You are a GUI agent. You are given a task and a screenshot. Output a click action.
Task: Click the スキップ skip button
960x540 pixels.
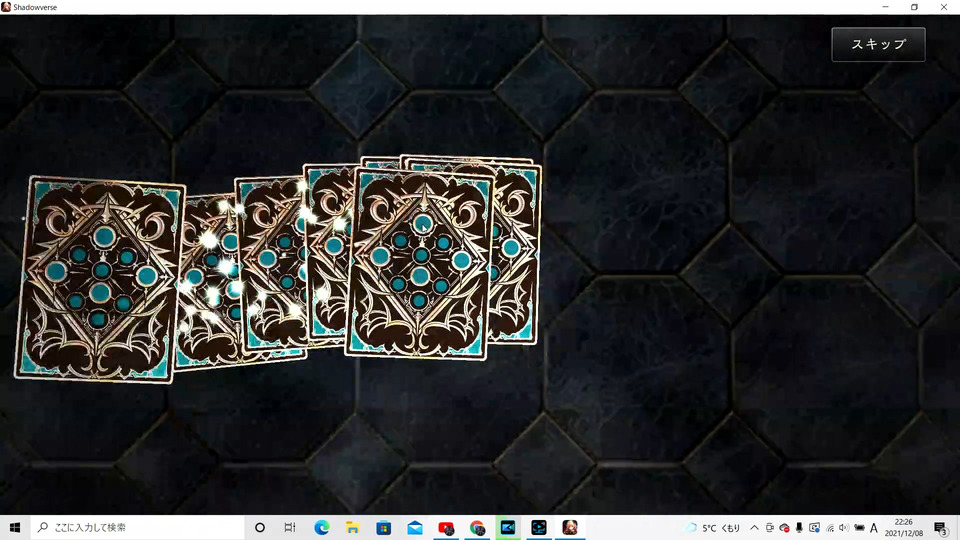click(878, 44)
